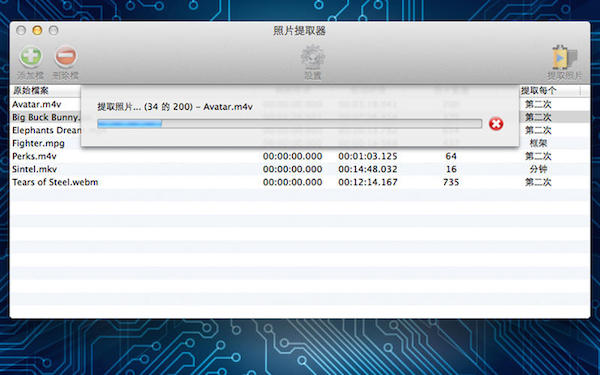
Task: Click the extract photos film icon
Action: tap(564, 57)
